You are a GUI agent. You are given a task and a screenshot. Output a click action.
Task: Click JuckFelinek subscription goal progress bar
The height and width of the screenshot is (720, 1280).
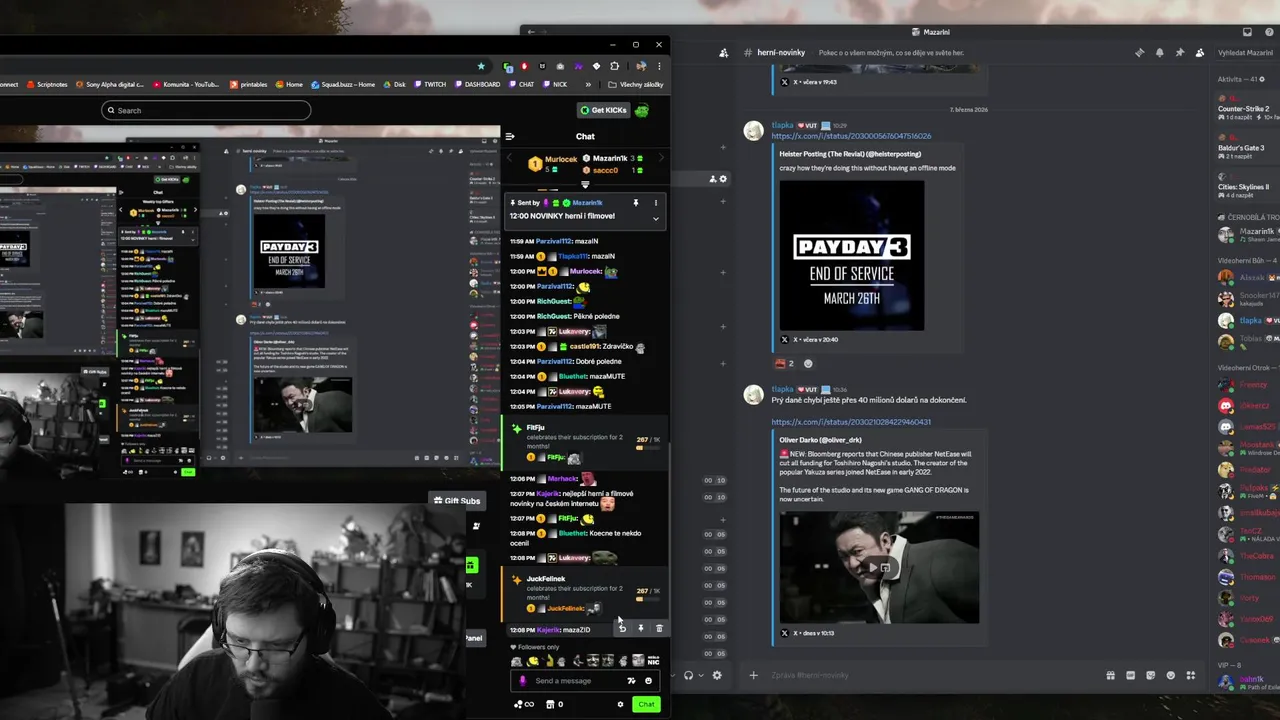click(648, 599)
